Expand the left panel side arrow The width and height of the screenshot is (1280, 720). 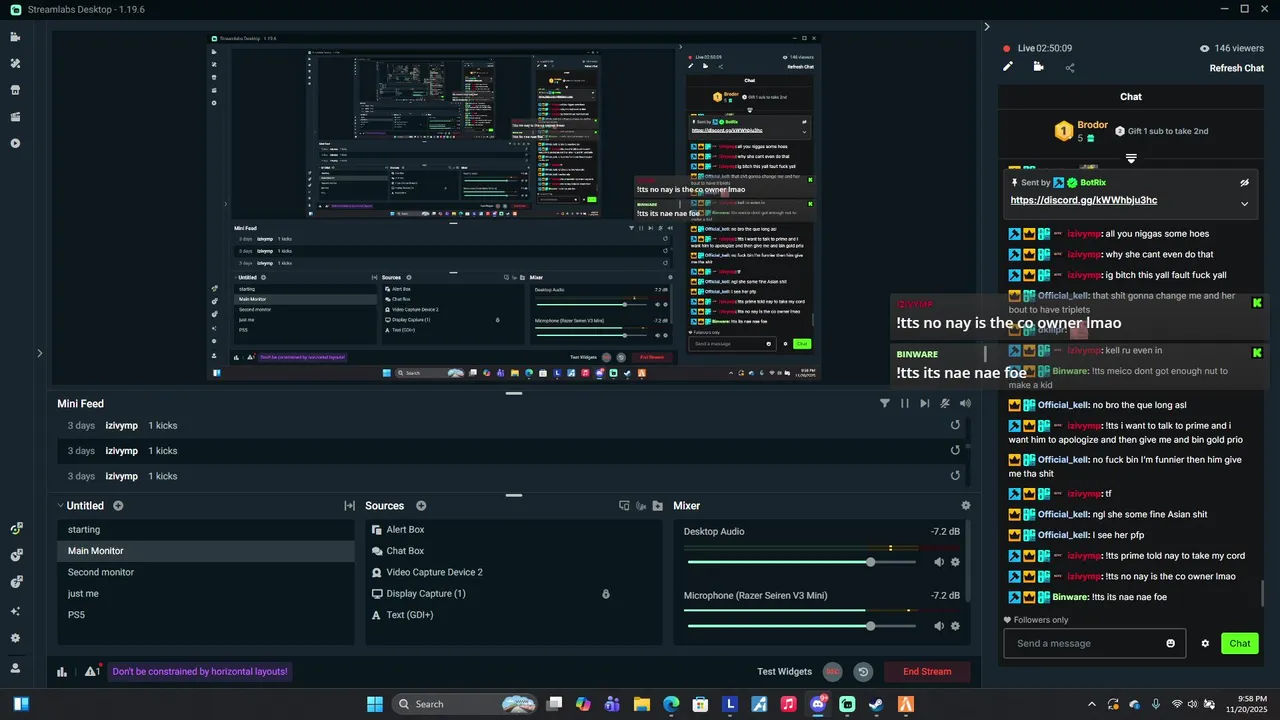tap(40, 353)
